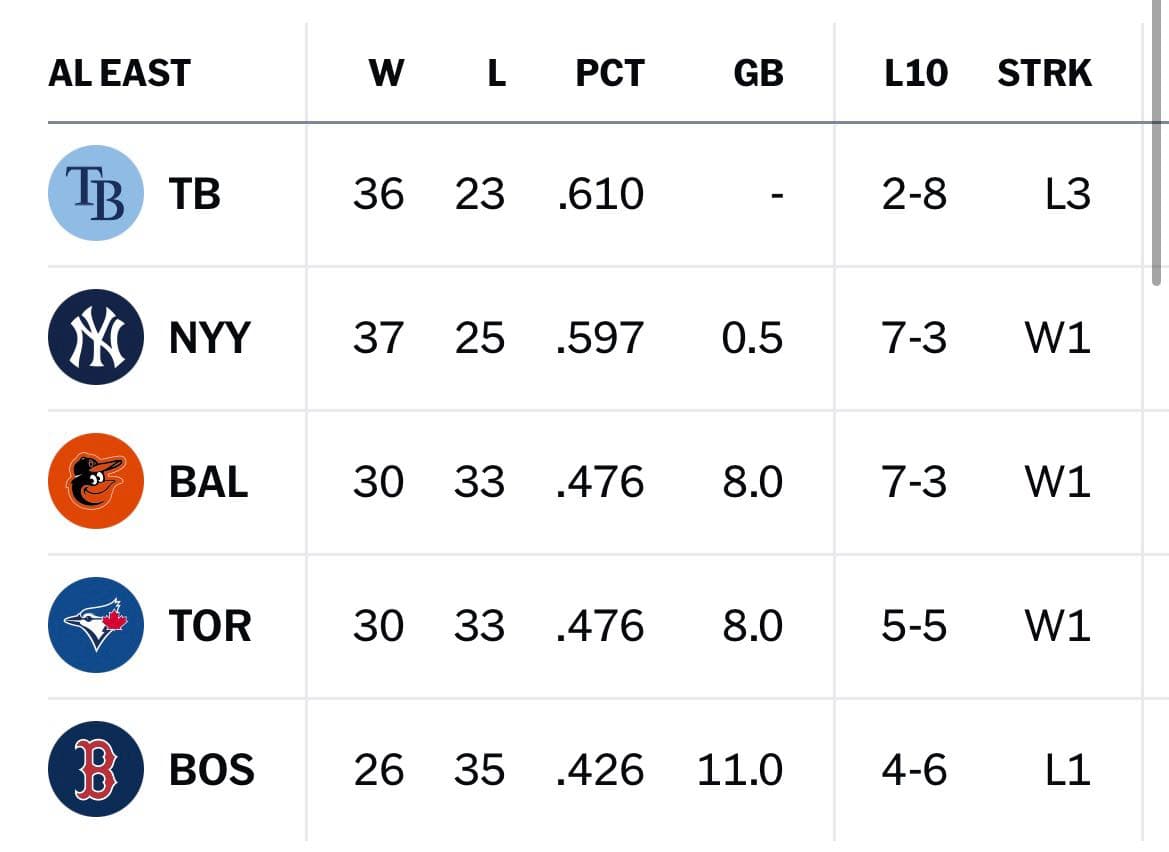Open the NYY team link

click(209, 338)
